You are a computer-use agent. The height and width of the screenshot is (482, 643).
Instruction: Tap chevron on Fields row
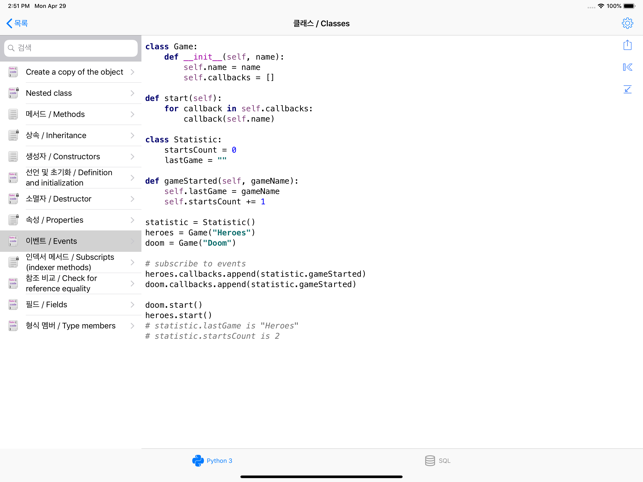pos(132,305)
